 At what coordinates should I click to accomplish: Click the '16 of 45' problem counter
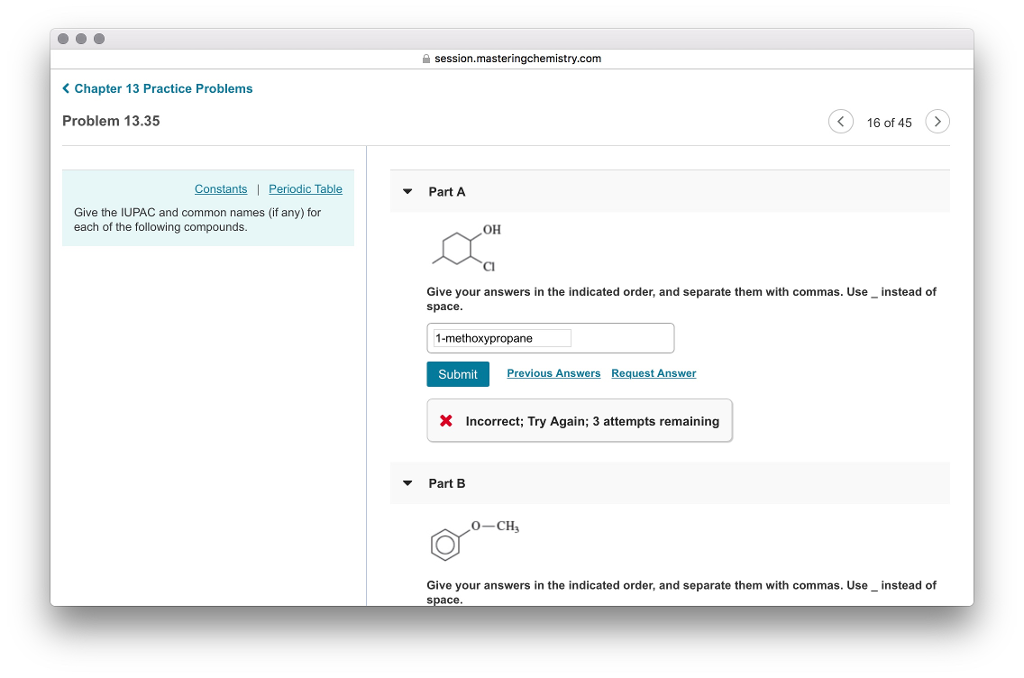[x=889, y=122]
